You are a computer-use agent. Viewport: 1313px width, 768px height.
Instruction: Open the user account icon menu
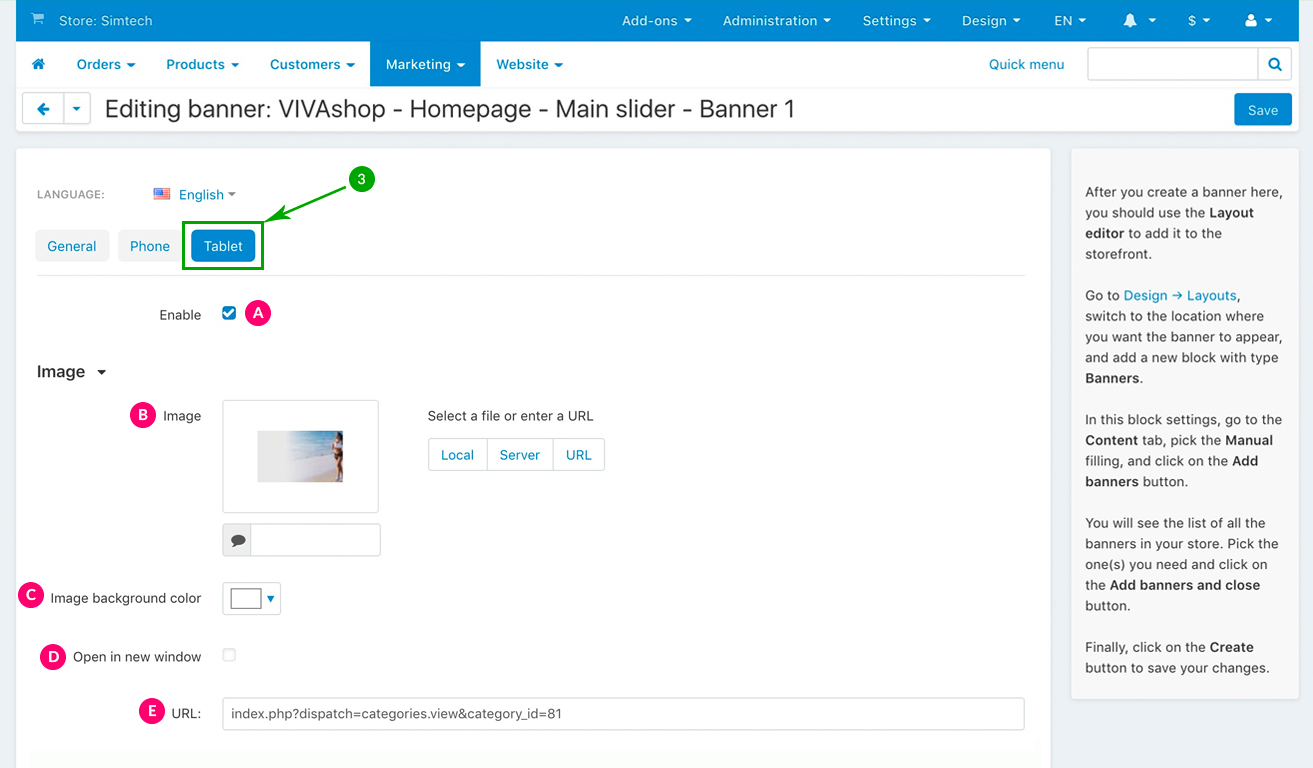(1257, 20)
